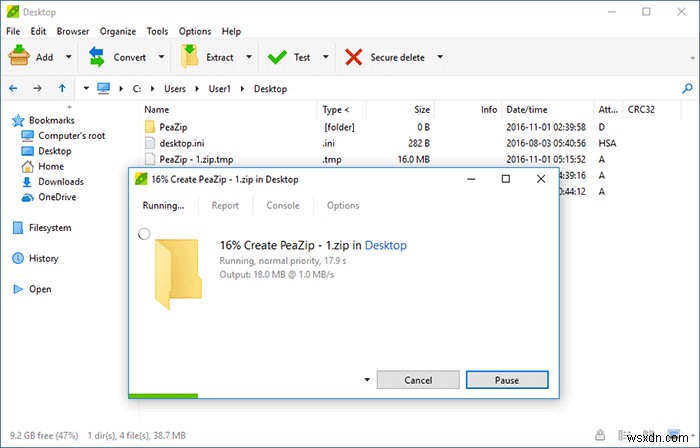Image resolution: width=700 pixels, height=448 pixels.
Task: Switch to the Report tab
Action: point(225,206)
